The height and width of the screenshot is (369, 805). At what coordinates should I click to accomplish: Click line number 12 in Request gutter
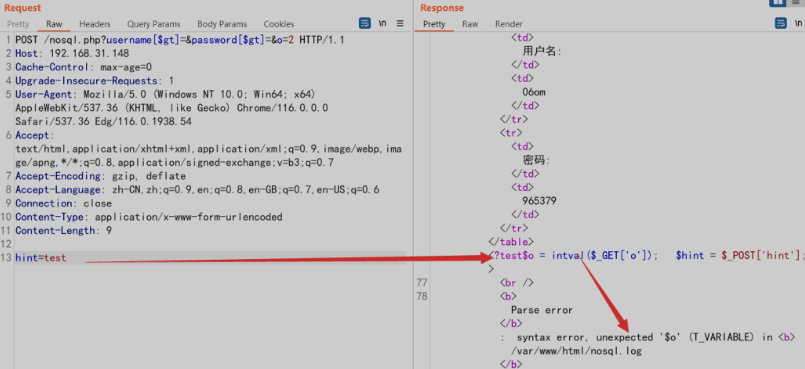[6, 244]
